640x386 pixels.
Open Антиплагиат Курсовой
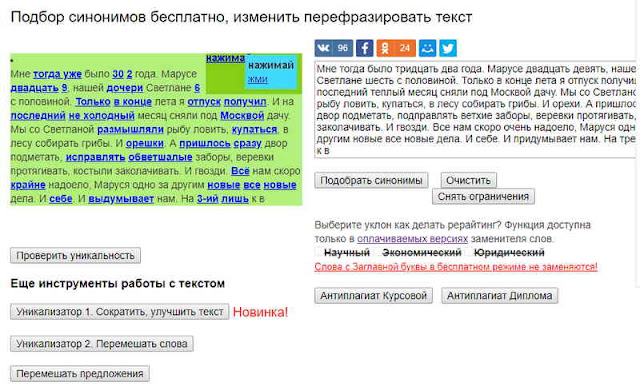(x=373, y=295)
